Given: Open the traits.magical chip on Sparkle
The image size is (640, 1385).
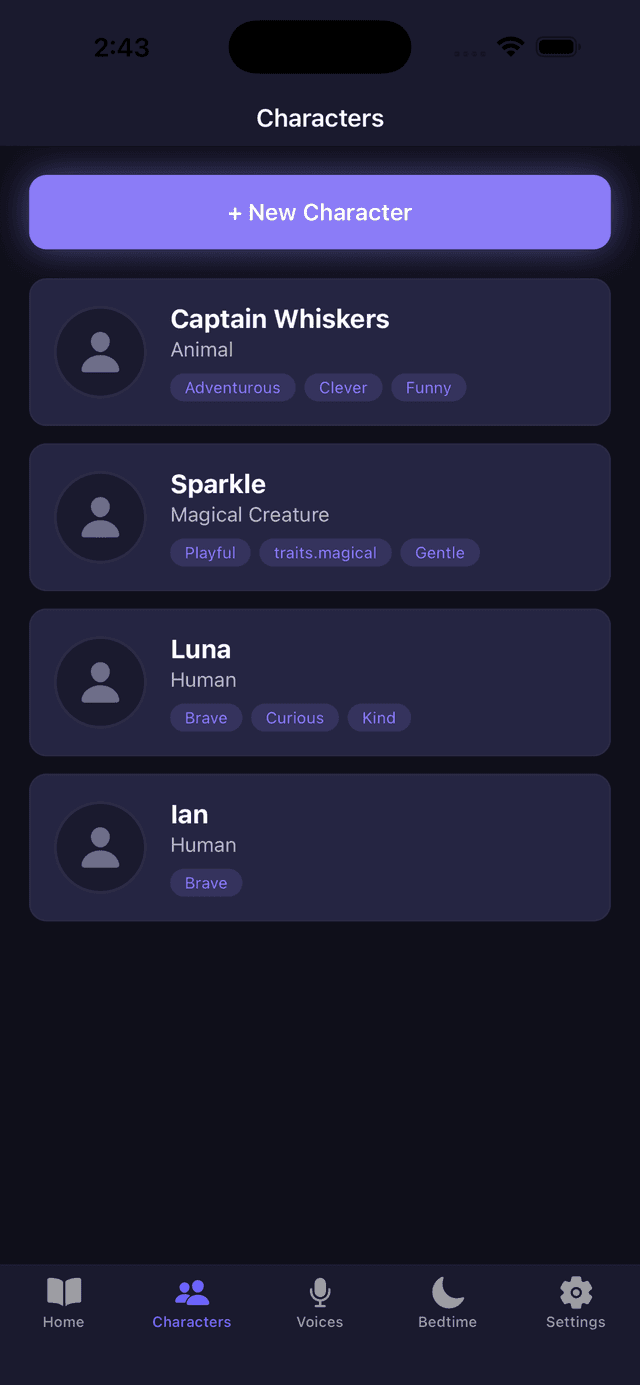Looking at the screenshot, I should [x=325, y=552].
